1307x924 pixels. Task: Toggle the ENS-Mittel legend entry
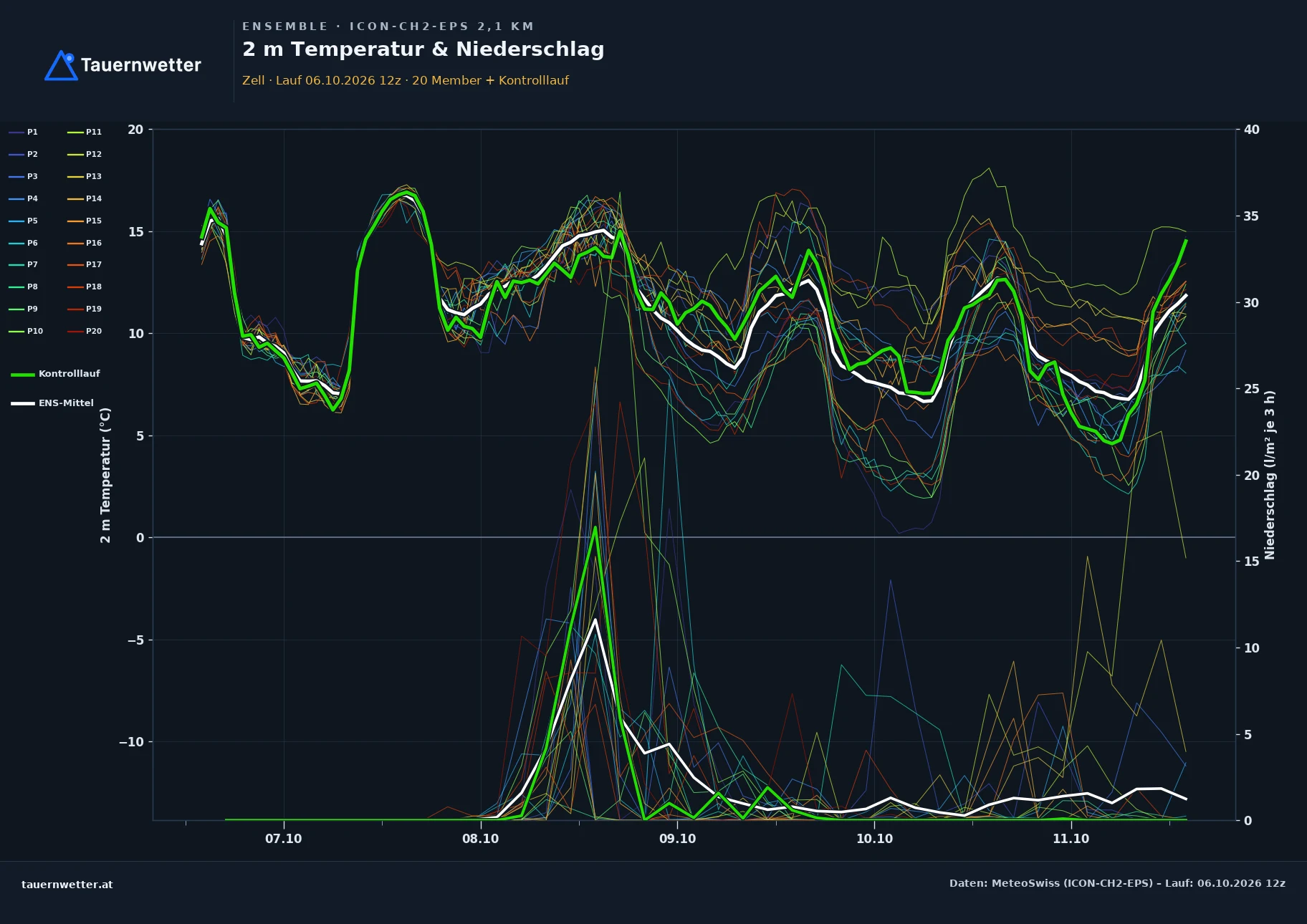(x=52, y=403)
